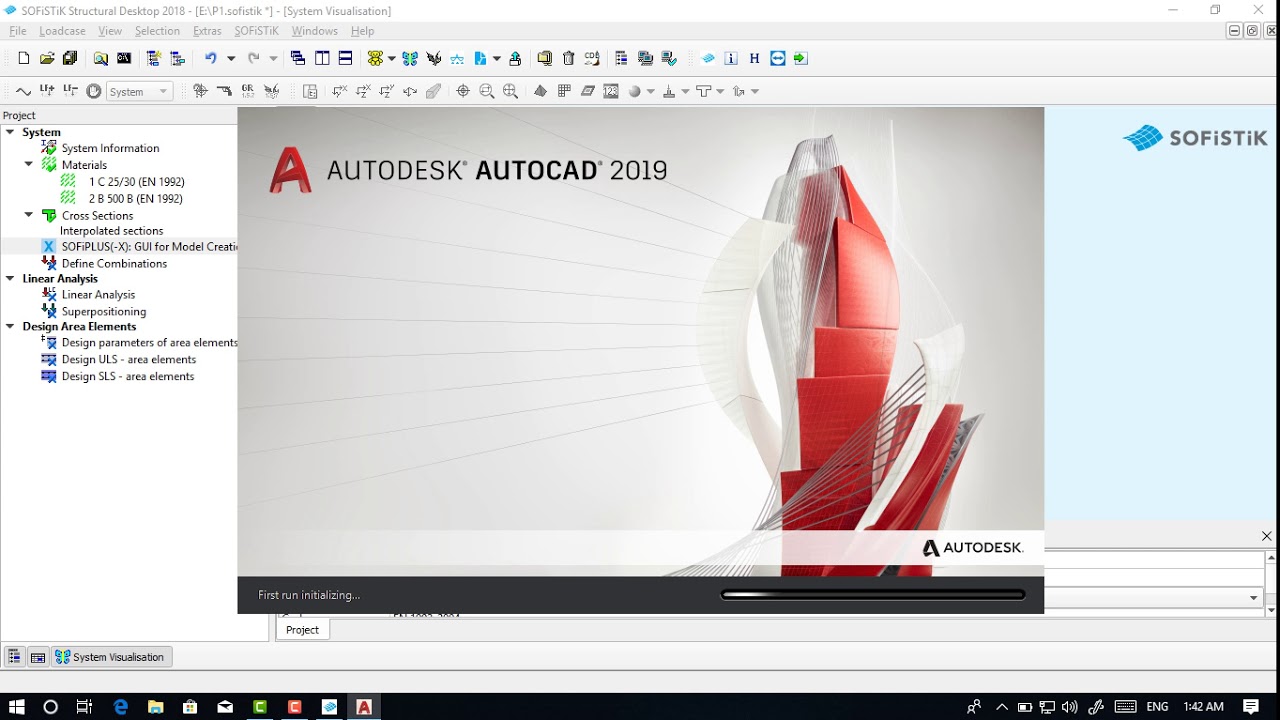Viewport: 1280px width, 720px height.
Task: Open the Selection menu
Action: tap(157, 31)
